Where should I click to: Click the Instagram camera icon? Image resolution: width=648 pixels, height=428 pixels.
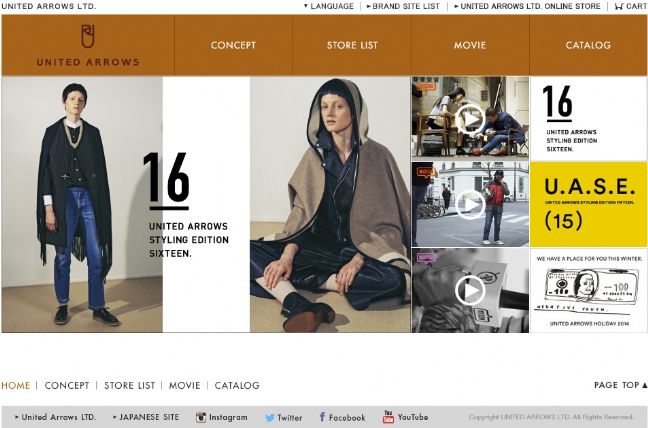click(x=201, y=417)
